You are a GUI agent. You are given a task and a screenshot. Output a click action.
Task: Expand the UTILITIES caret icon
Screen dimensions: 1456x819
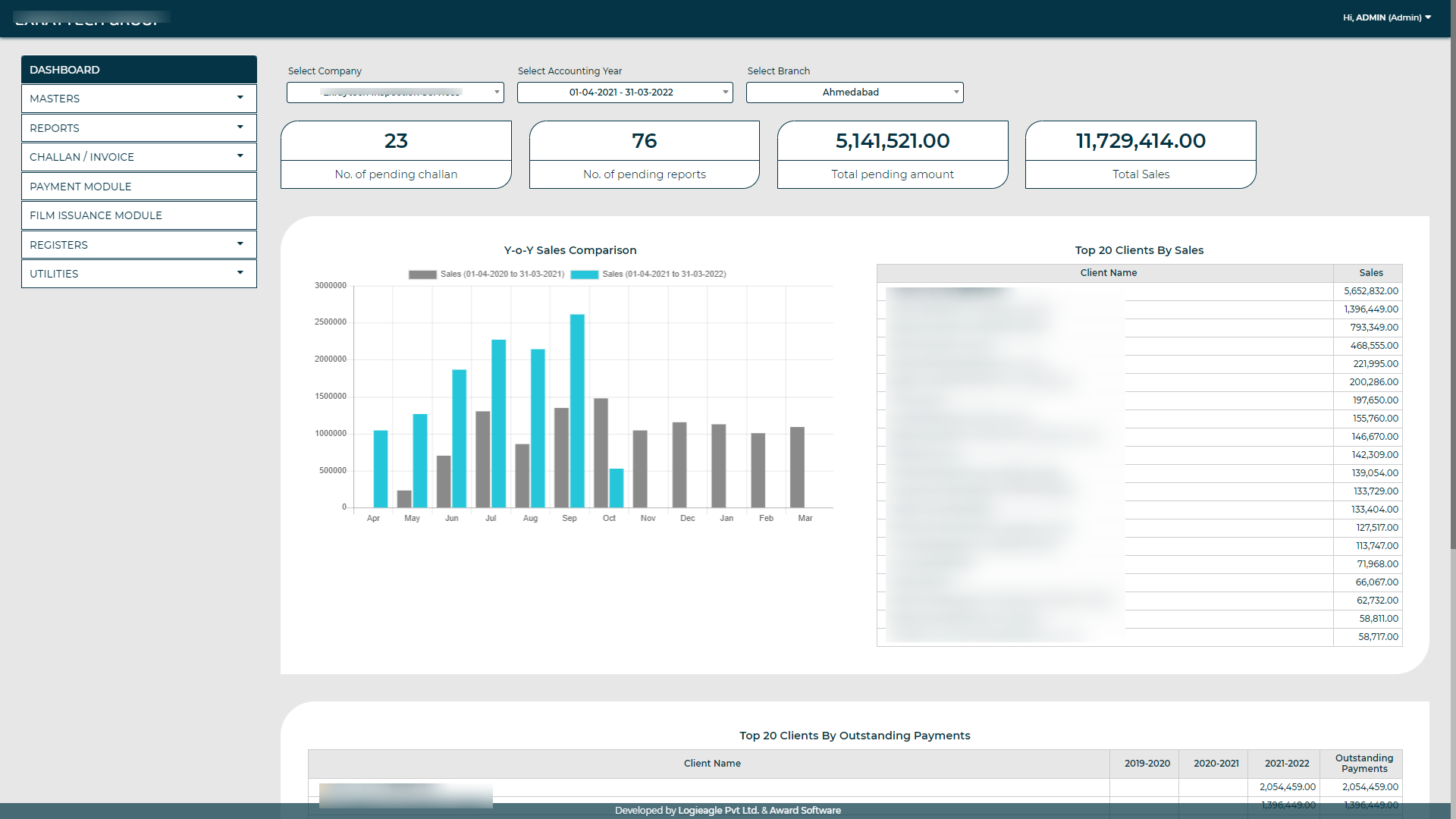240,273
